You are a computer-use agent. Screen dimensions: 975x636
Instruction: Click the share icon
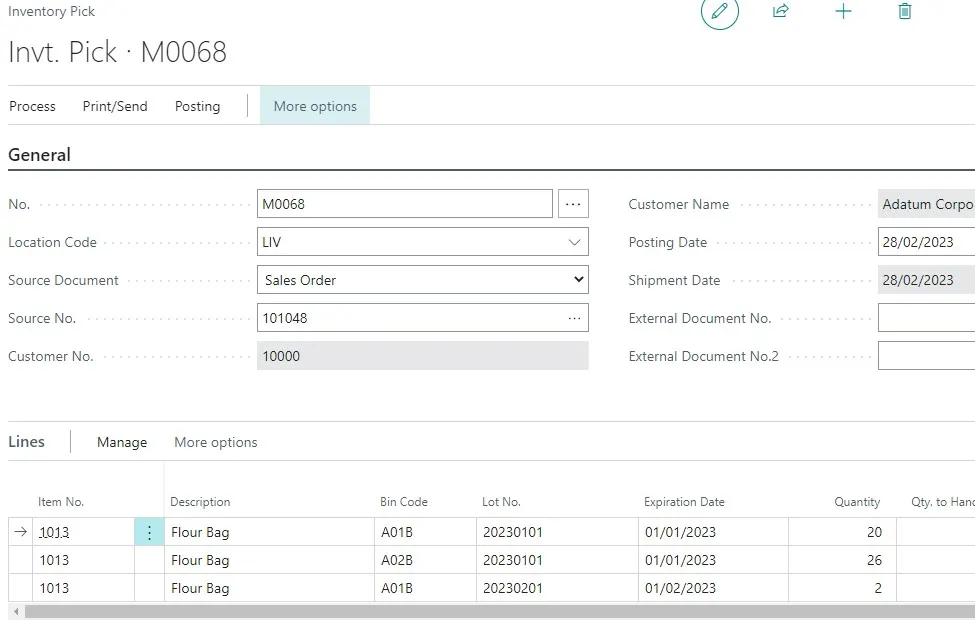tap(780, 11)
